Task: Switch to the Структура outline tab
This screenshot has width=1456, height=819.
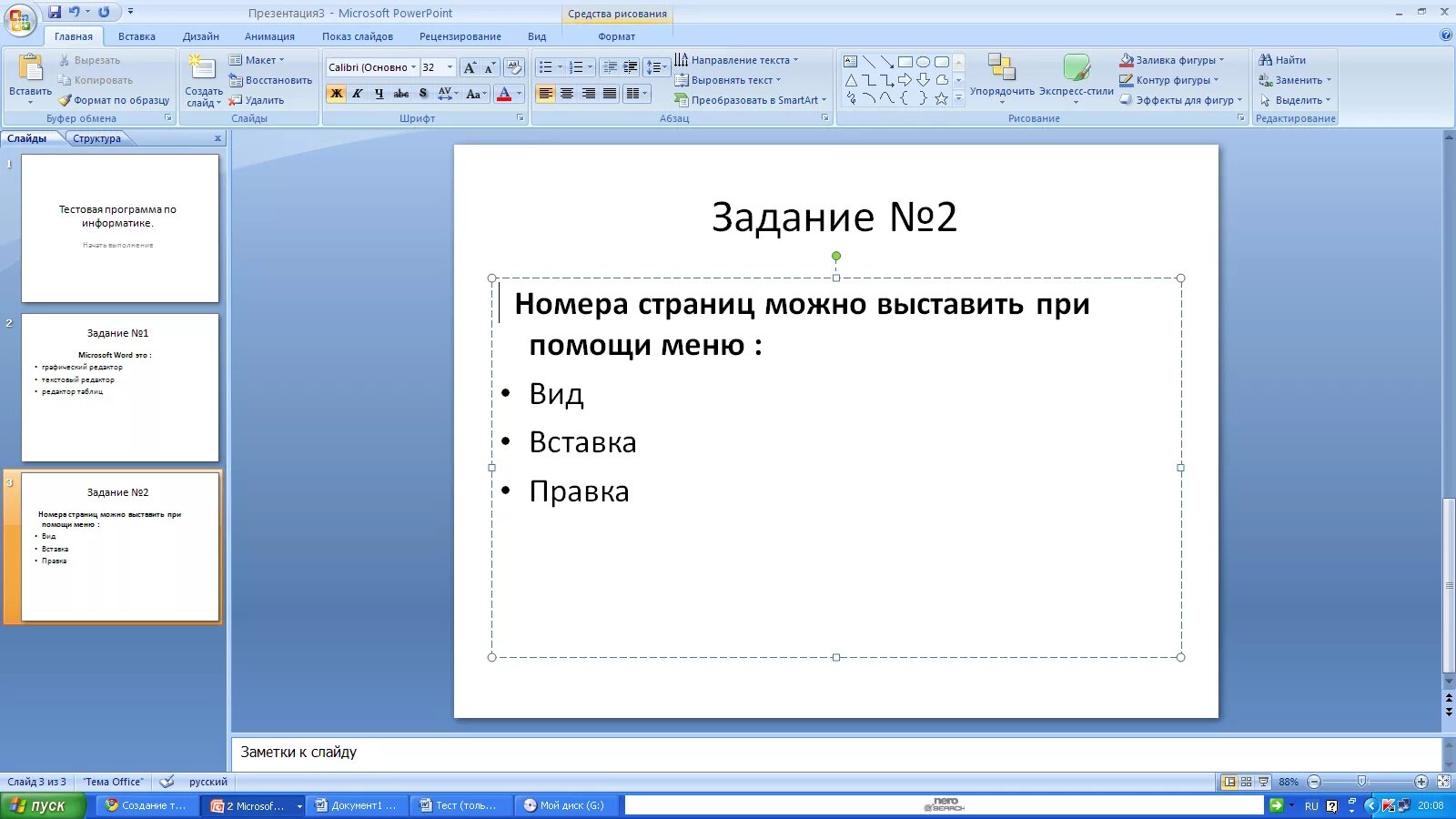Action: point(96,138)
